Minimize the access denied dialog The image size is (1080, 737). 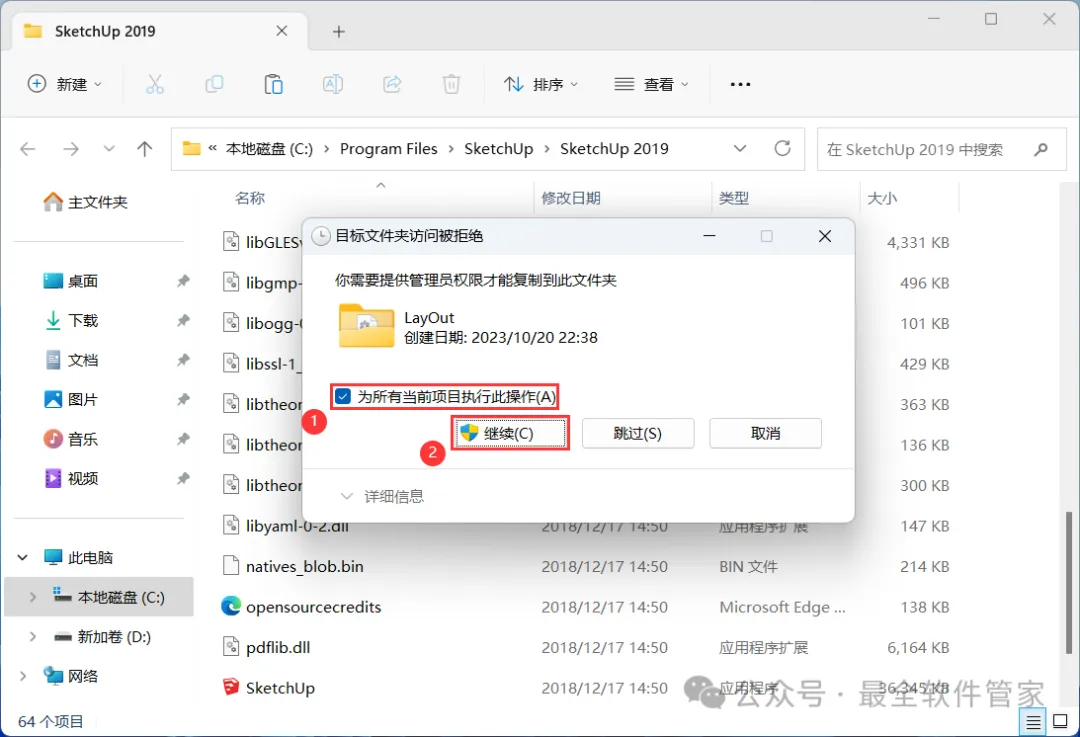tap(709, 236)
